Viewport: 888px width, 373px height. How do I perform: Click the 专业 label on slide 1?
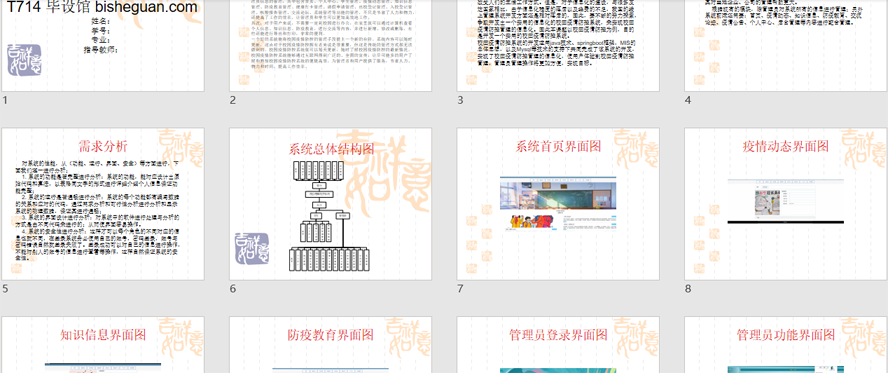click(x=100, y=40)
